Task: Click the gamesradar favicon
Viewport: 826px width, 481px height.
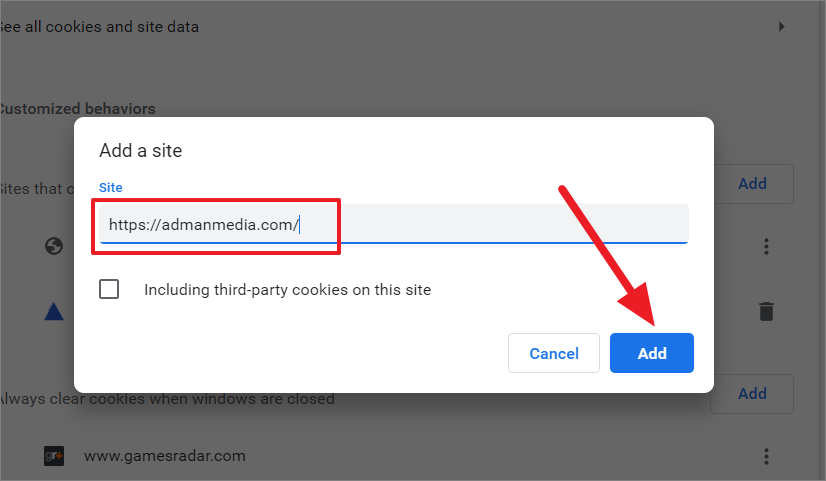Action: click(x=54, y=456)
